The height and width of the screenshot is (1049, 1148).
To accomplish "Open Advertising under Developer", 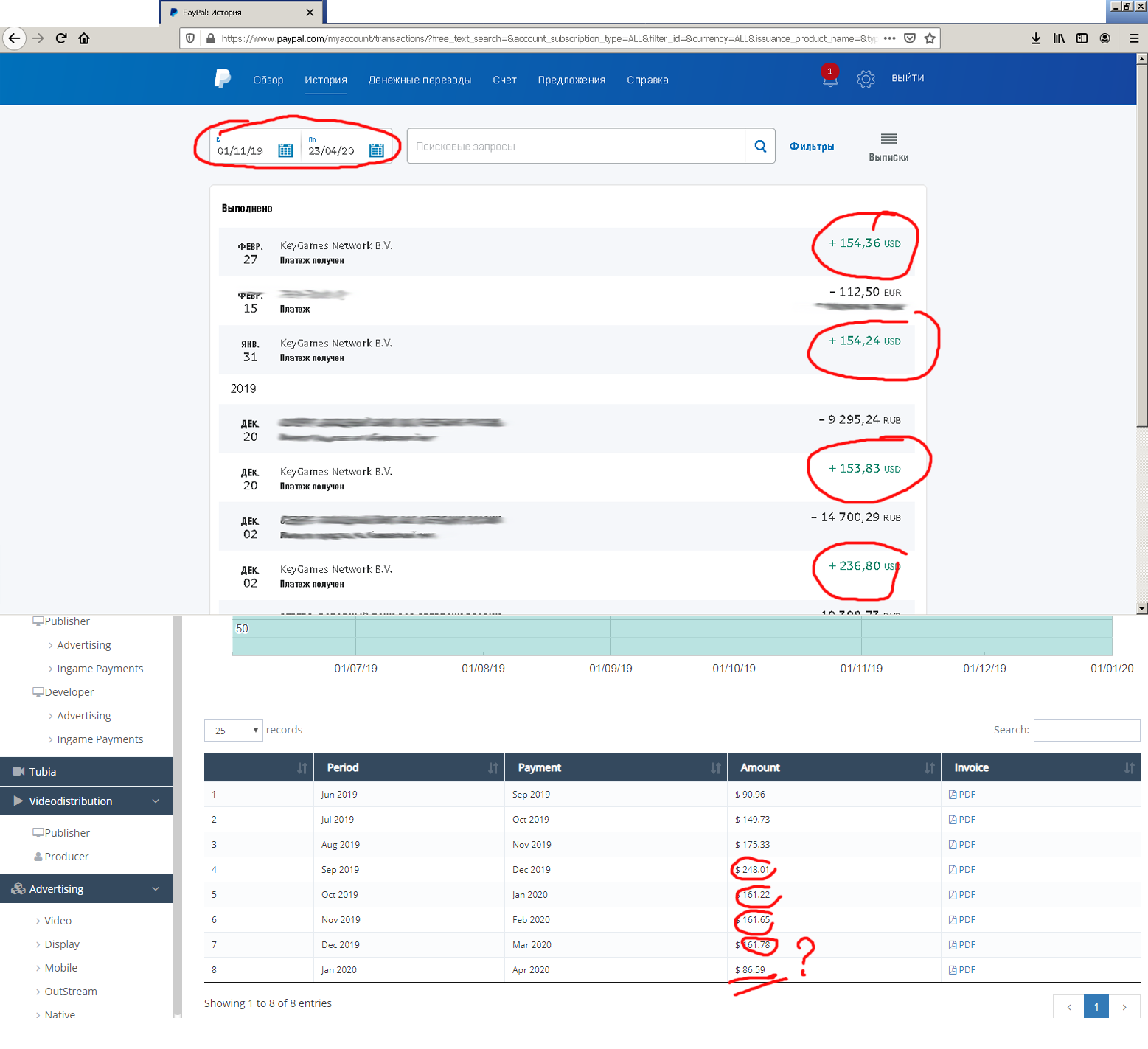I will (83, 716).
